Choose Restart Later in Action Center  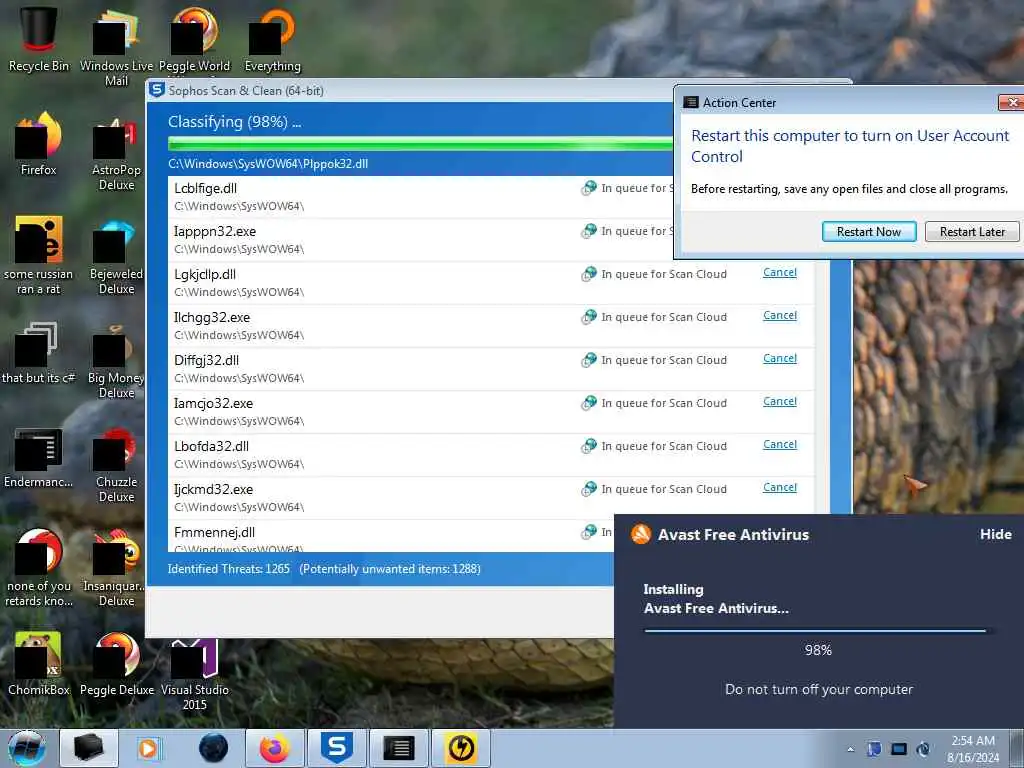coord(972,232)
